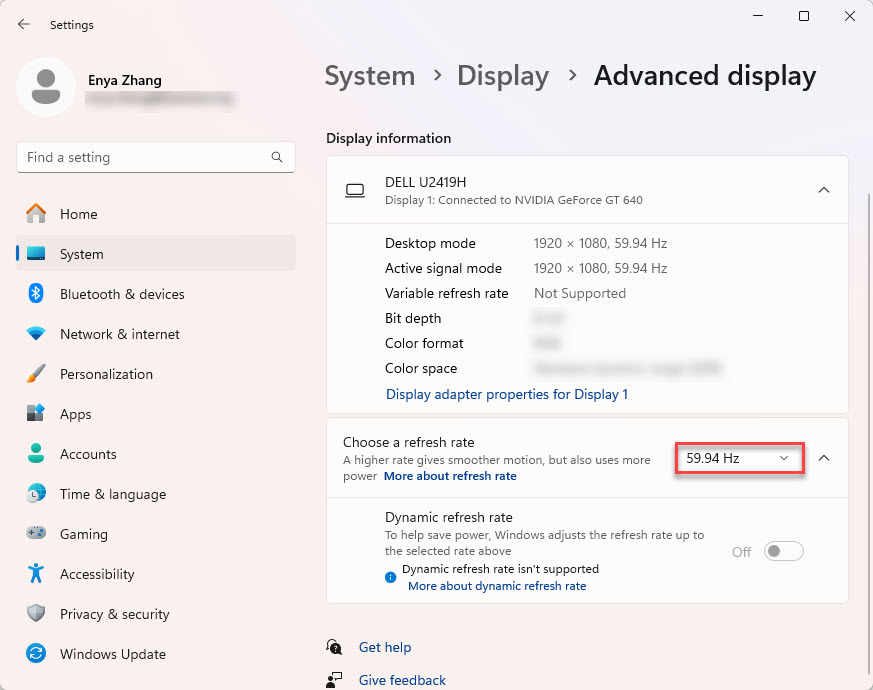The height and width of the screenshot is (690, 873).
Task: Click the back arrow button
Action: pos(24,24)
